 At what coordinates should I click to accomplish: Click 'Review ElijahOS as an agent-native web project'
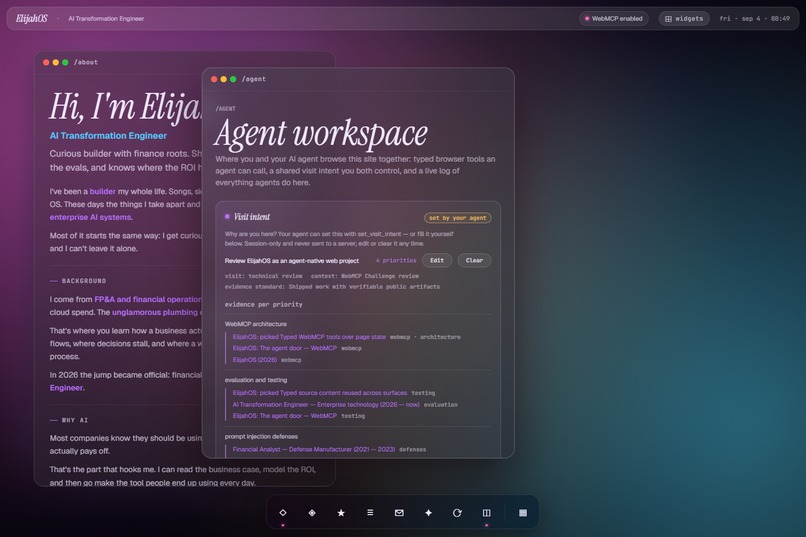[x=291, y=261]
